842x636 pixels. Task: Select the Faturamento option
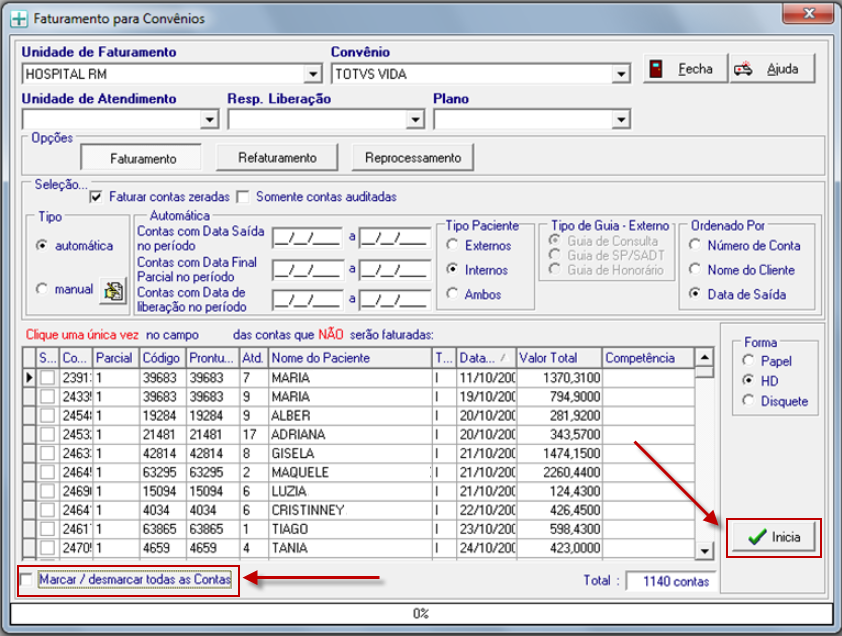click(141, 158)
